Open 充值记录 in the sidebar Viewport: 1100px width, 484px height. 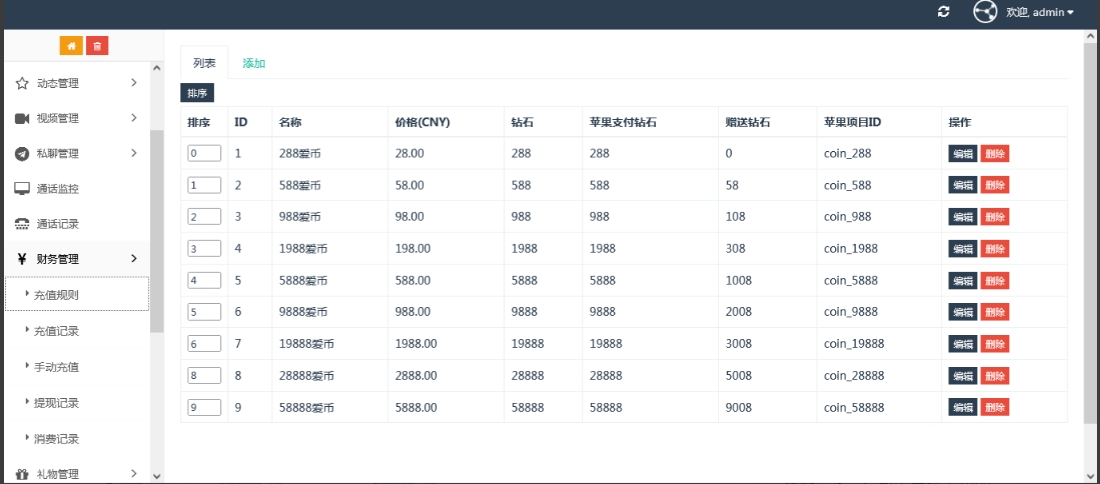click(x=56, y=331)
